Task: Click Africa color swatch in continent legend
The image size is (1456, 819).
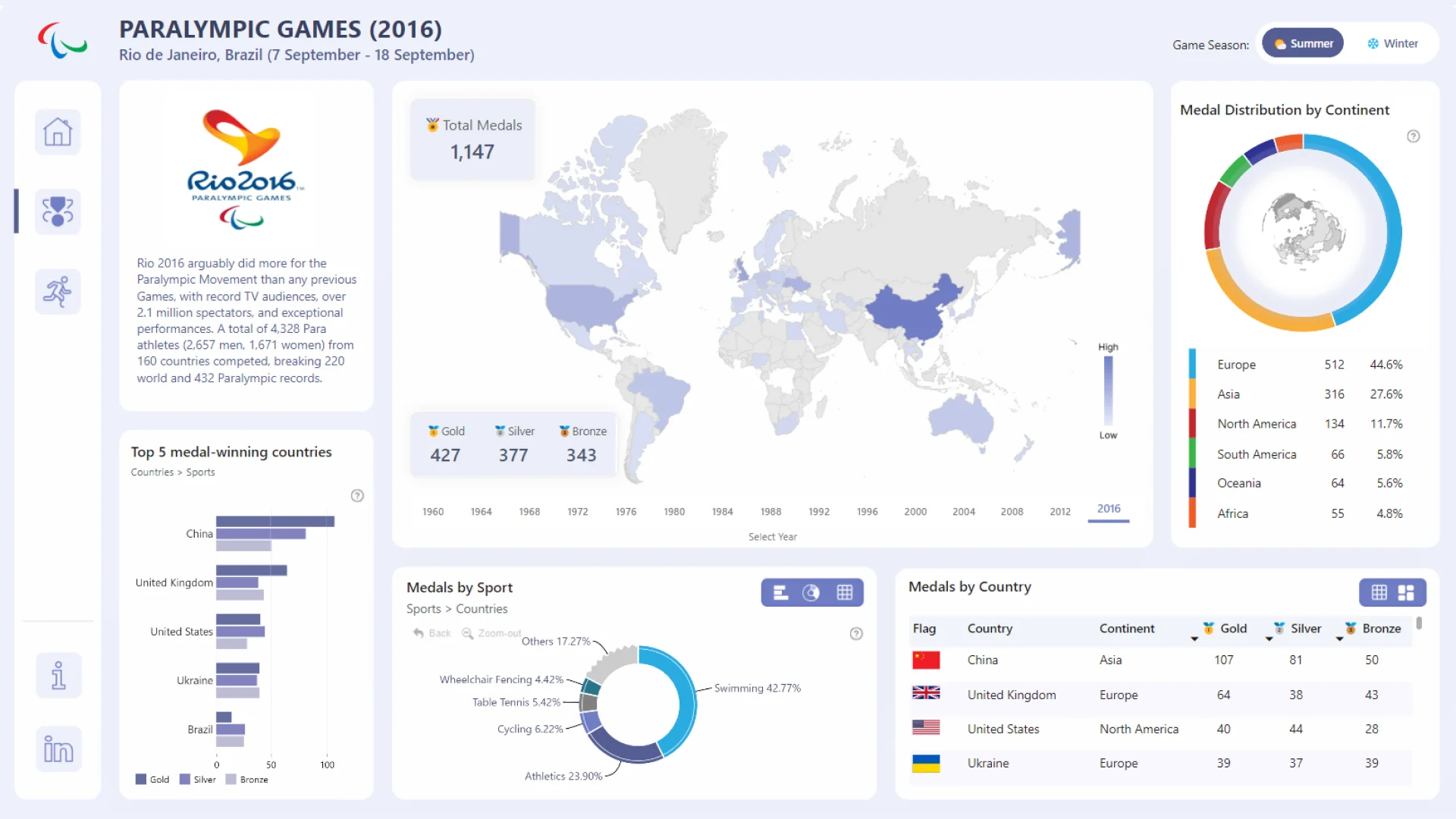Action: [1192, 513]
